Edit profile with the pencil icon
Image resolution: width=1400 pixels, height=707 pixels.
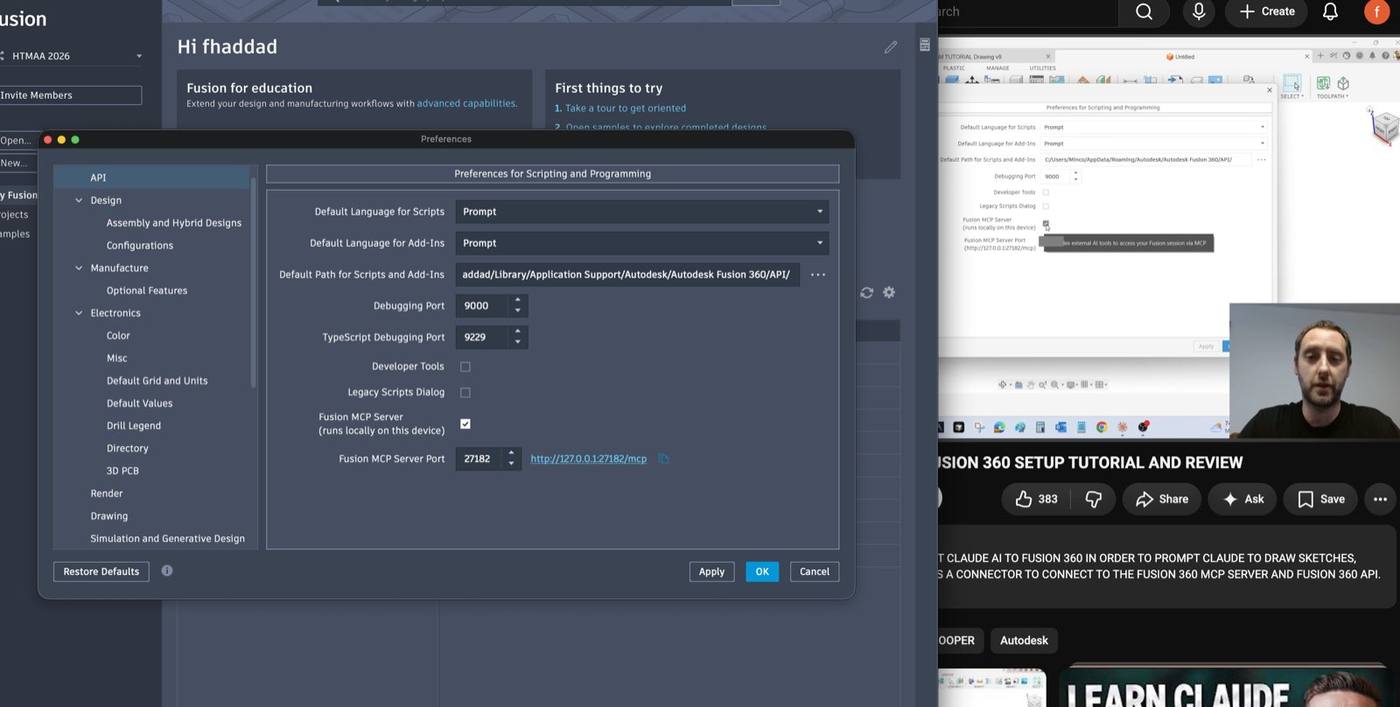[x=890, y=47]
